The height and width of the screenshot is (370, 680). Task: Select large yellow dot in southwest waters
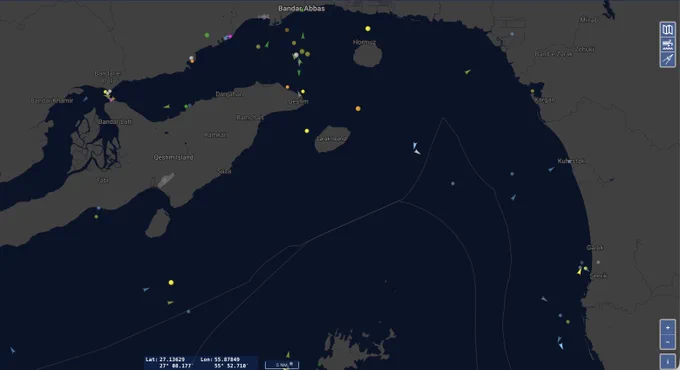click(x=171, y=282)
